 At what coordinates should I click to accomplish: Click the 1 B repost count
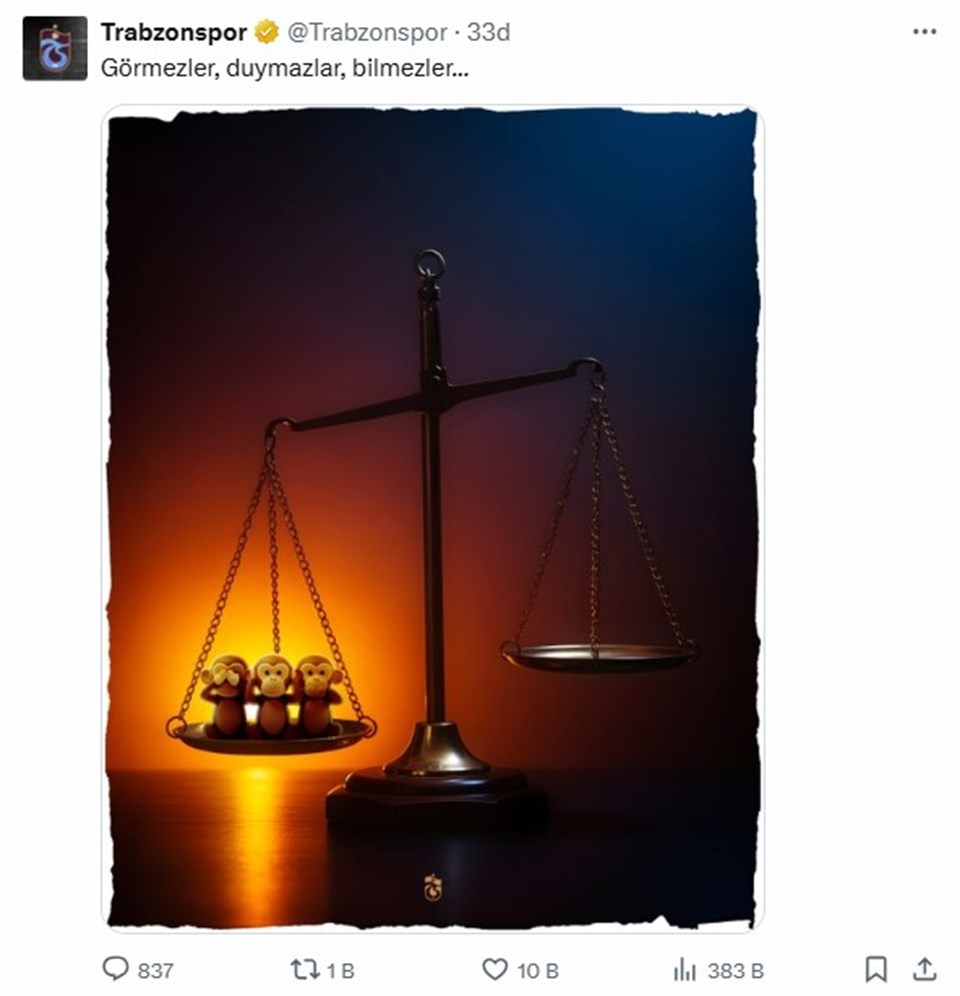tap(341, 971)
